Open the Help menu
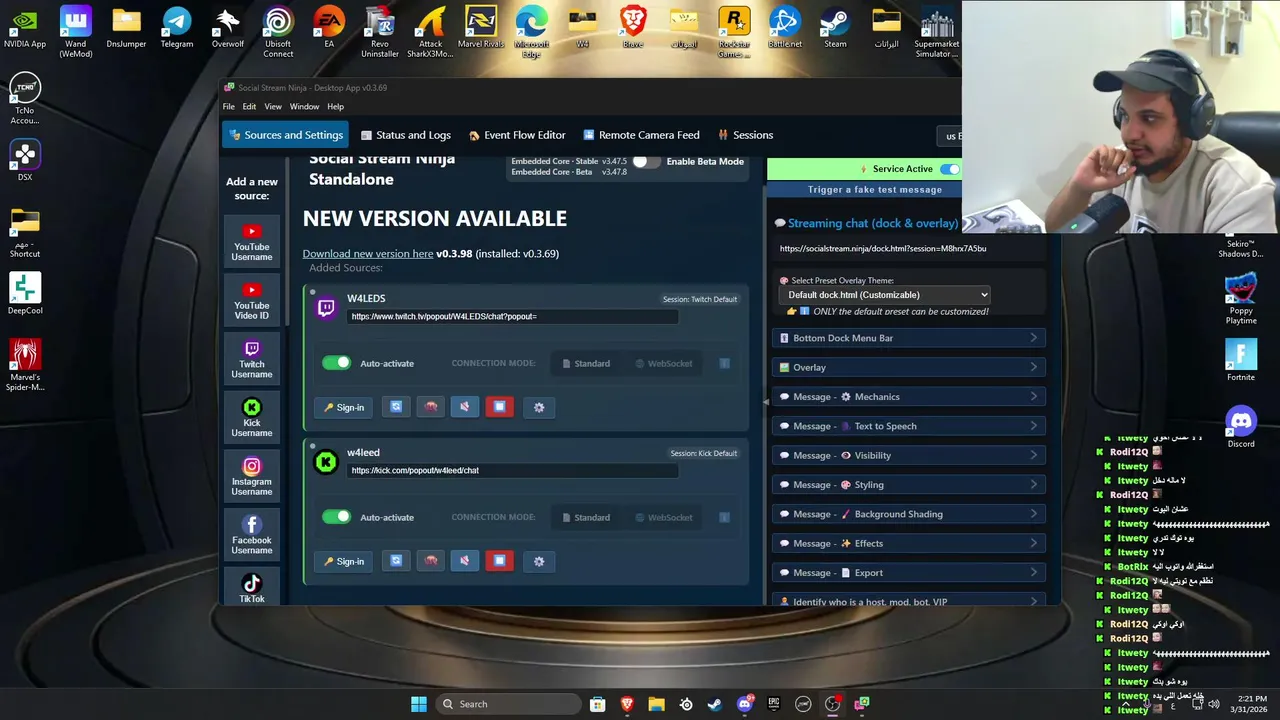Screen dimensions: 1280x720 click(335, 107)
